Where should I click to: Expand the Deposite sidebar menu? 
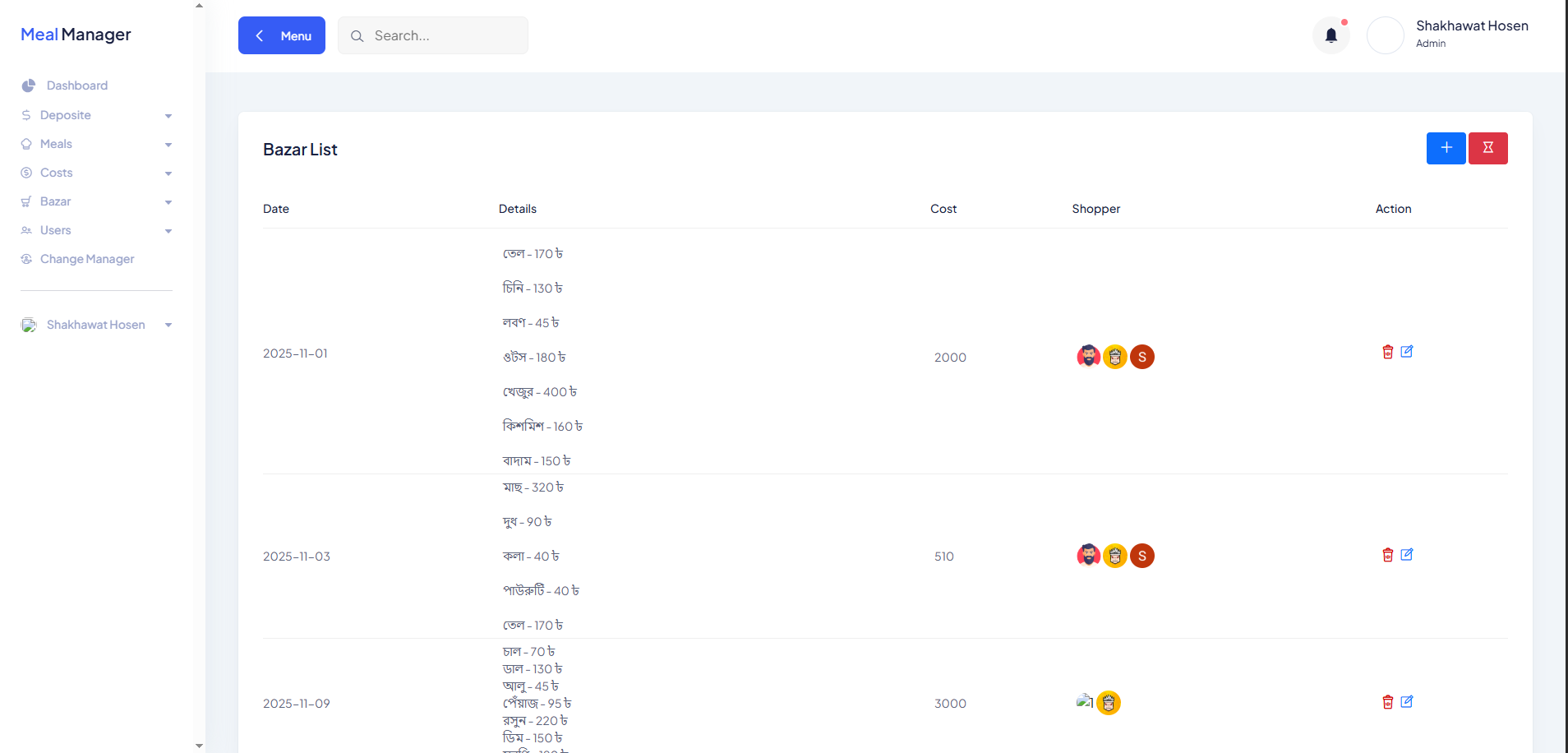[x=96, y=115]
